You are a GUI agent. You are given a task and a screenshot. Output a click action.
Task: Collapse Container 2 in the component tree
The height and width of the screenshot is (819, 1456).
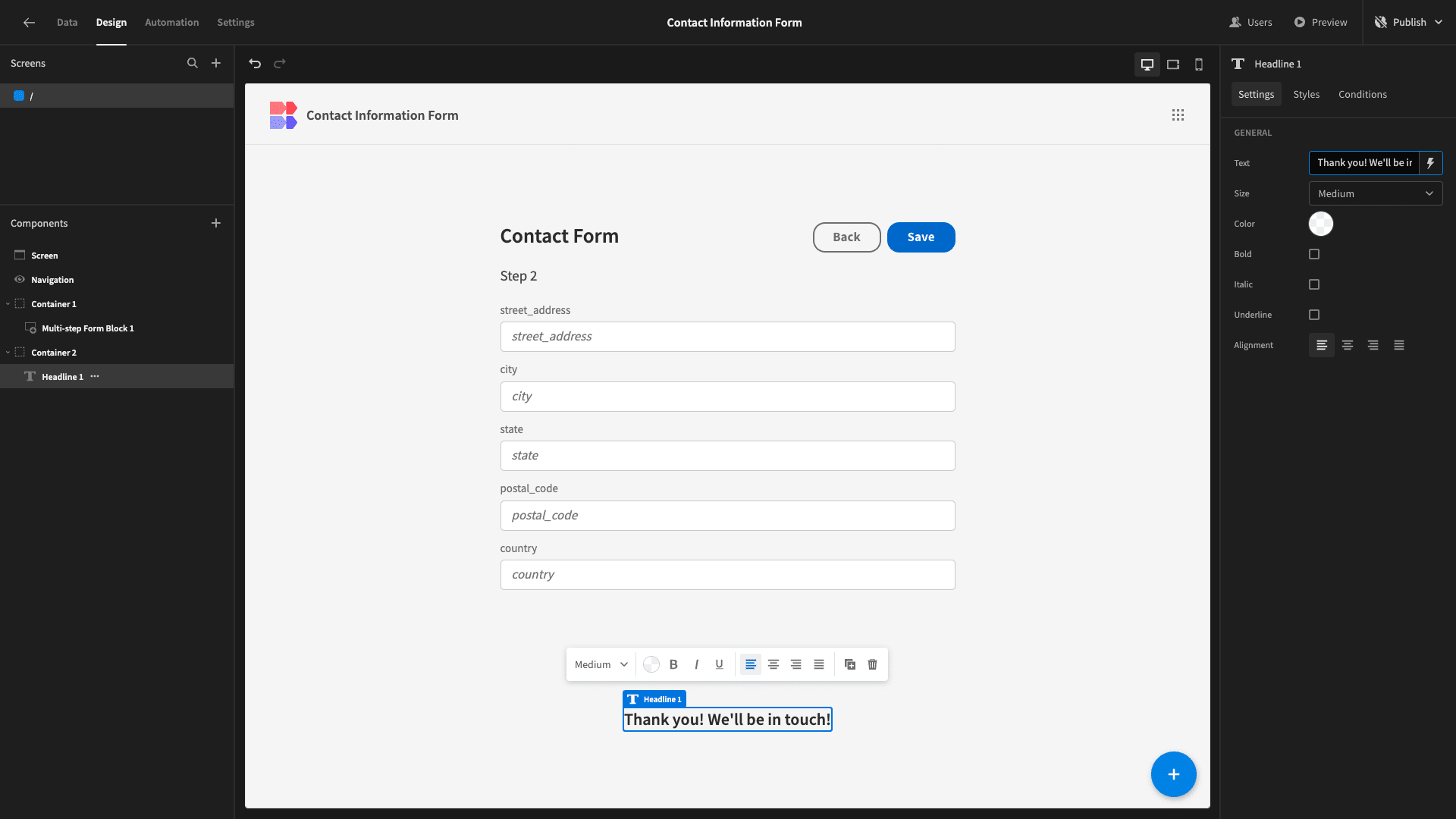tap(8, 353)
